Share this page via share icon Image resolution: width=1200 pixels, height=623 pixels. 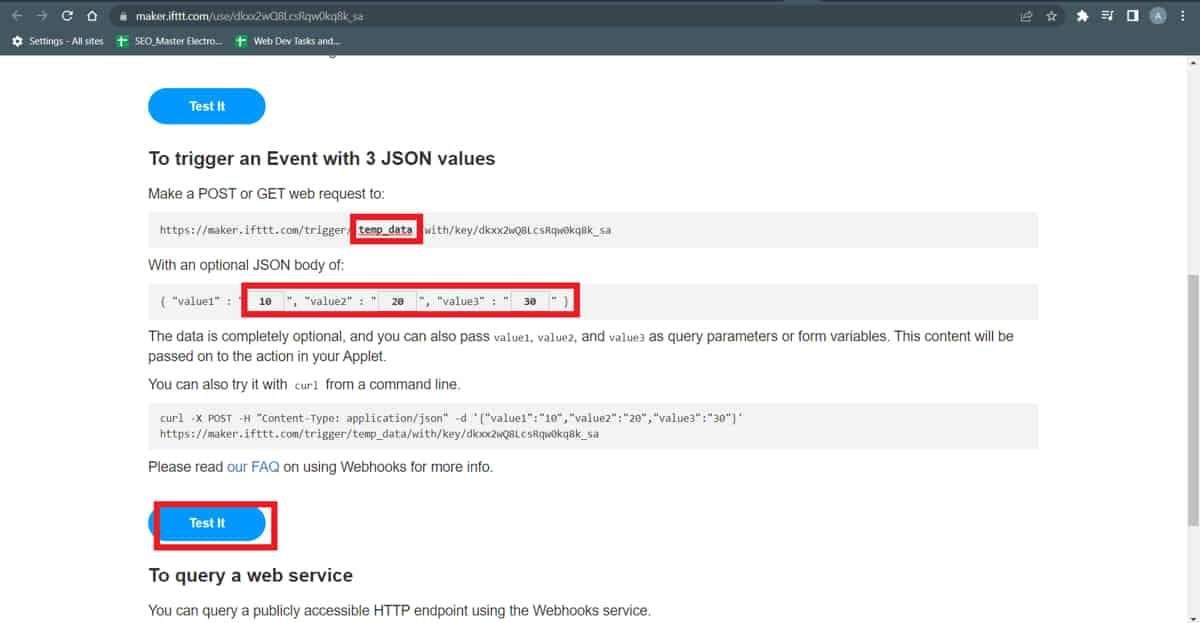coord(1026,16)
